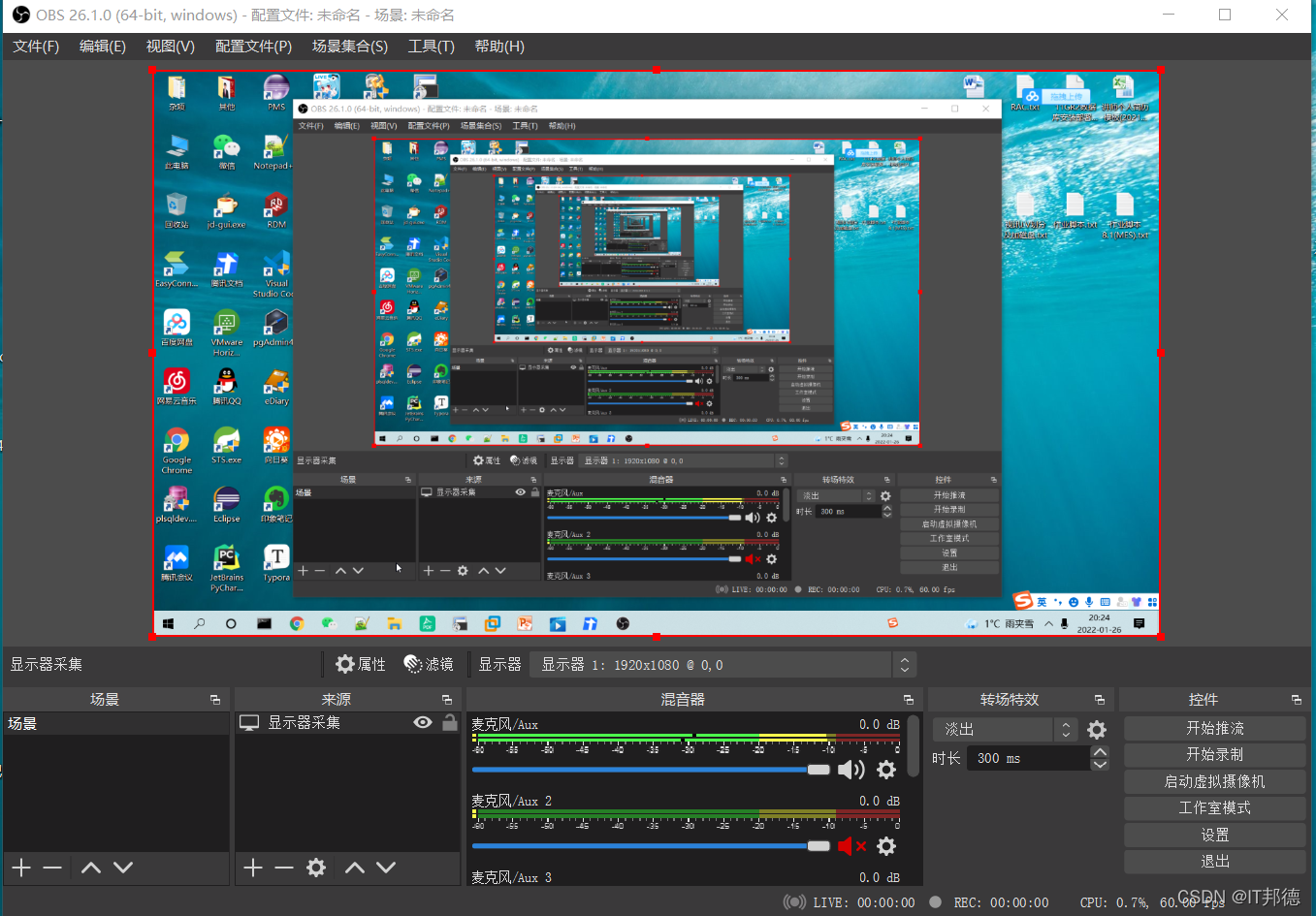The image size is (1316, 916).
Task: Open the 帮助(H) menu
Action: click(x=499, y=47)
